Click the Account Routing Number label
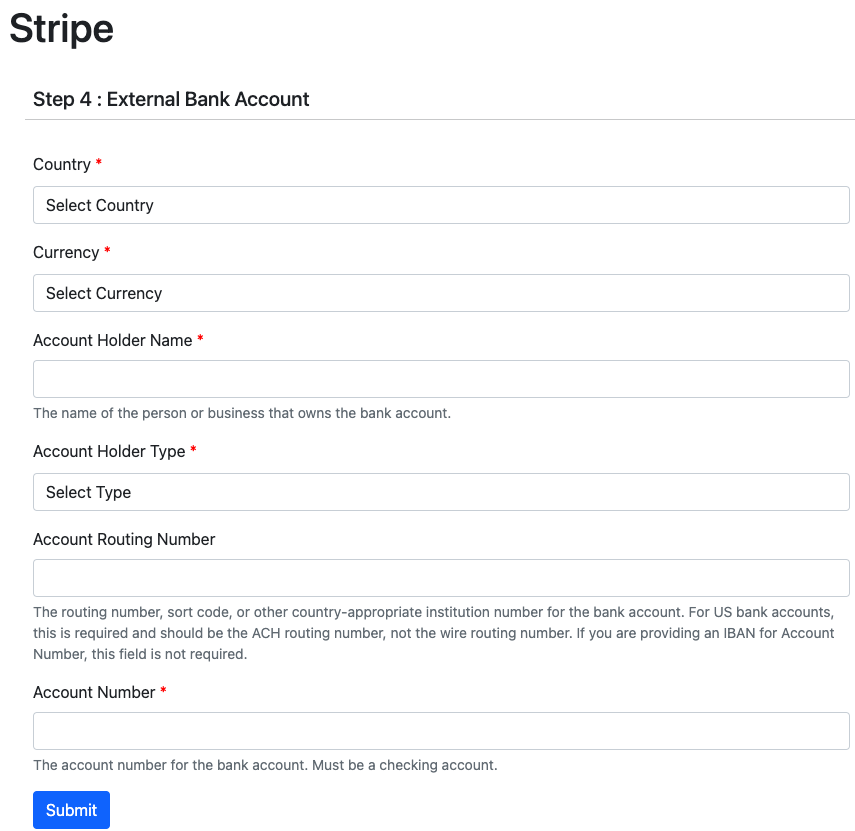The height and width of the screenshot is (831, 855). coord(124,539)
